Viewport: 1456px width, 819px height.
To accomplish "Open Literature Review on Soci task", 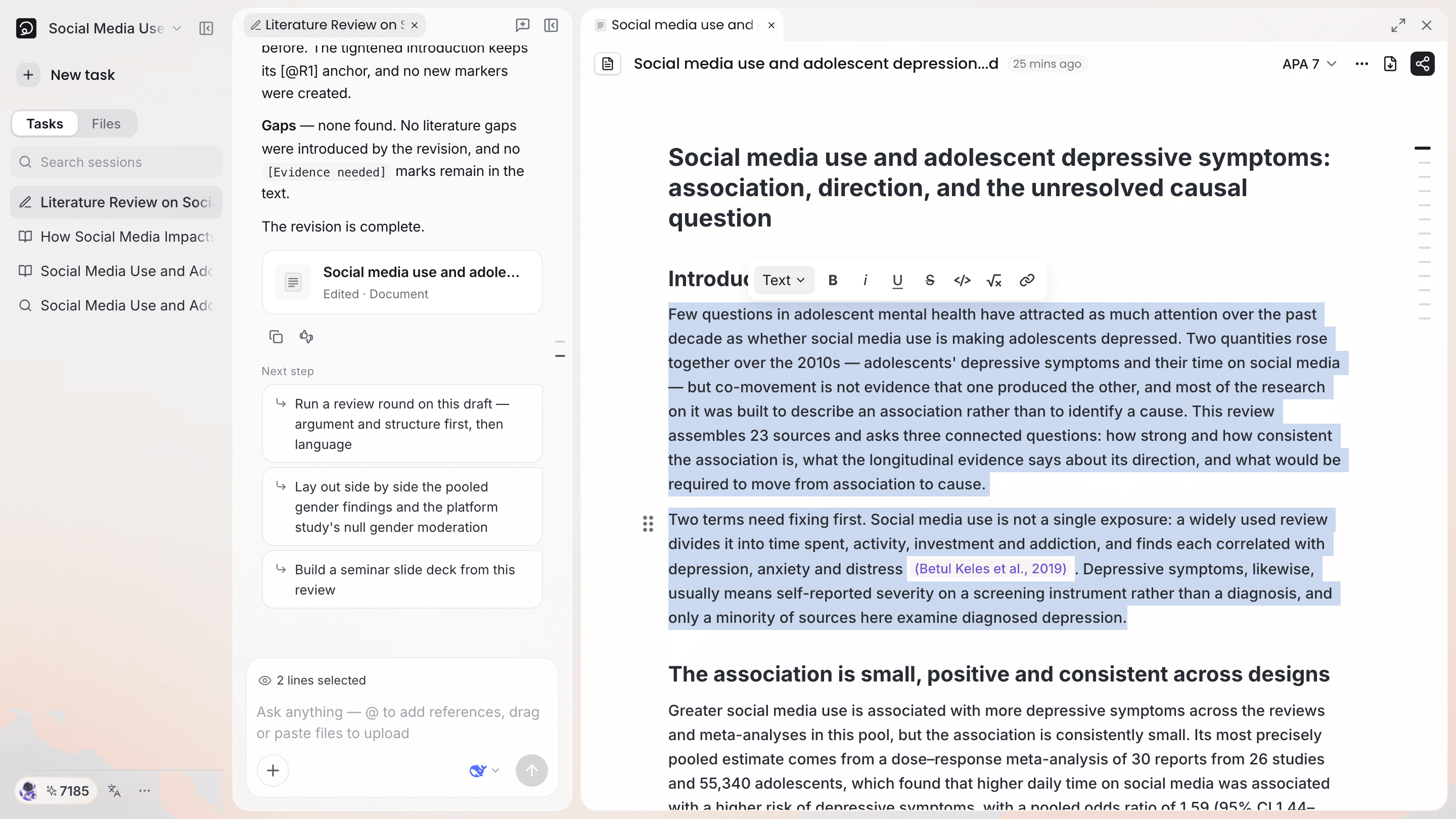I will [116, 202].
